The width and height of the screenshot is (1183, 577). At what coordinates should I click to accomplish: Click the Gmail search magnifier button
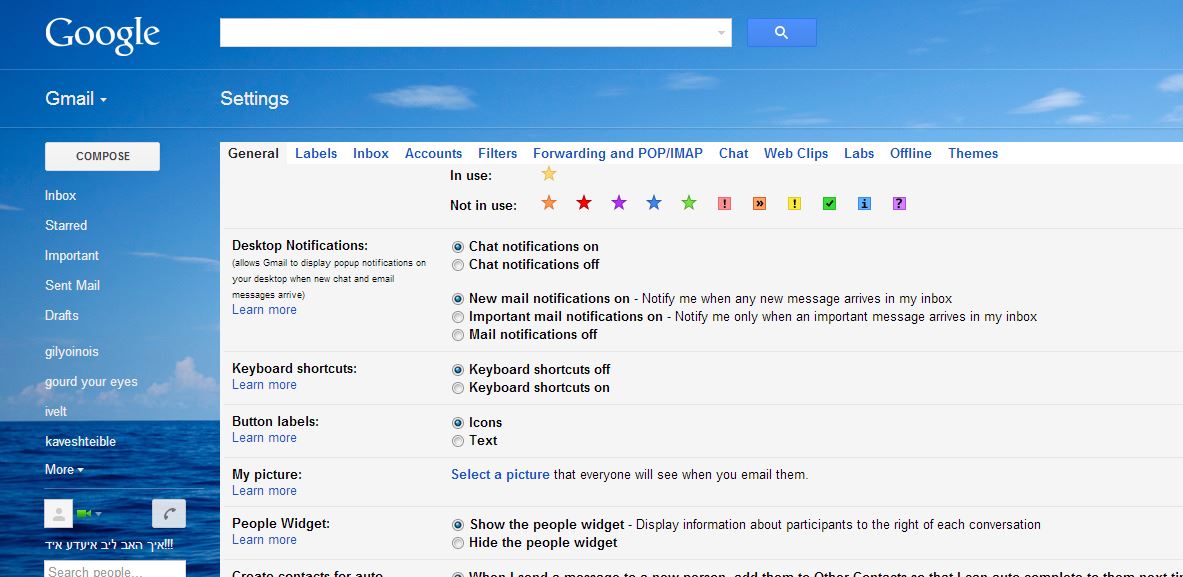(x=781, y=32)
